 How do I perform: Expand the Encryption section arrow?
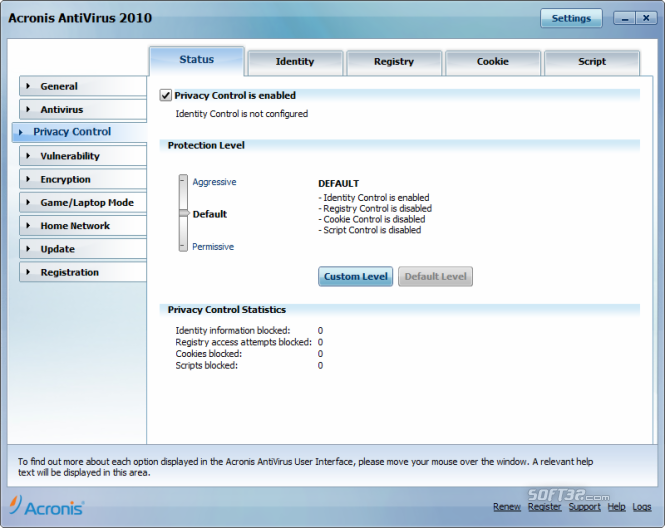pyautogui.click(x=28, y=179)
